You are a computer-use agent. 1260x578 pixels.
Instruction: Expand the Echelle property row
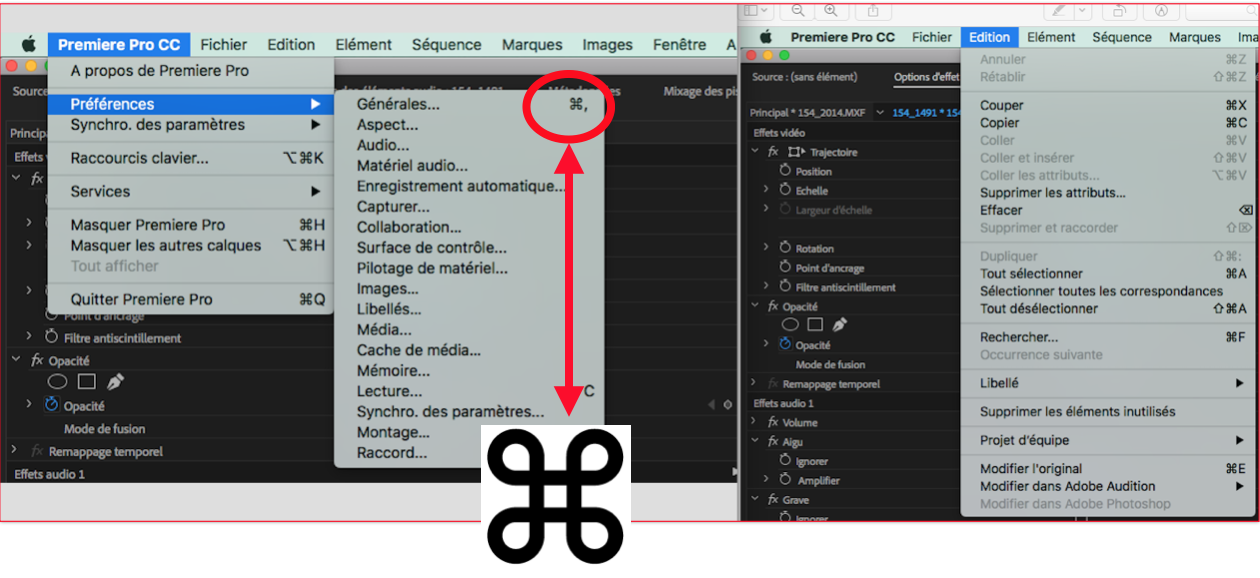tap(767, 190)
